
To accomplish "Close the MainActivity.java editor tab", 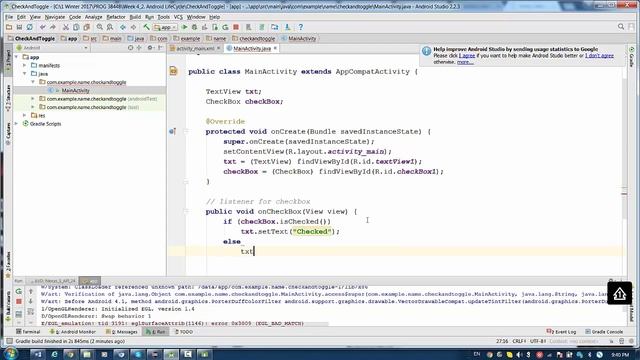I will coord(275,48).
